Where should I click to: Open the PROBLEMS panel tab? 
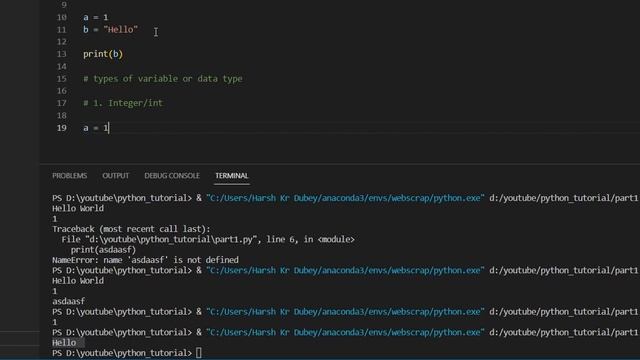[69, 176]
